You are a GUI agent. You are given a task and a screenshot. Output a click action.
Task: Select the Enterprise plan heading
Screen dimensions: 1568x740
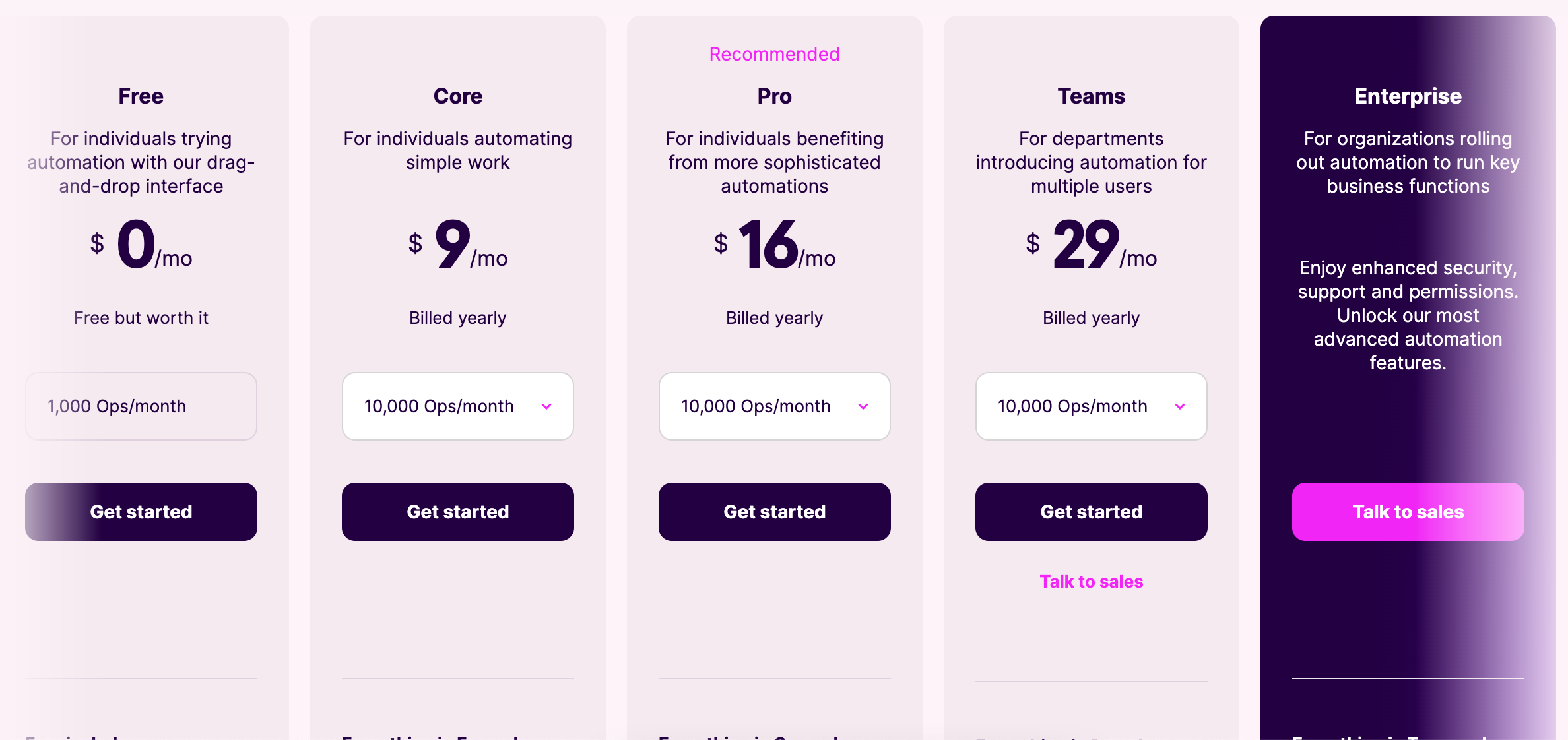1408,96
